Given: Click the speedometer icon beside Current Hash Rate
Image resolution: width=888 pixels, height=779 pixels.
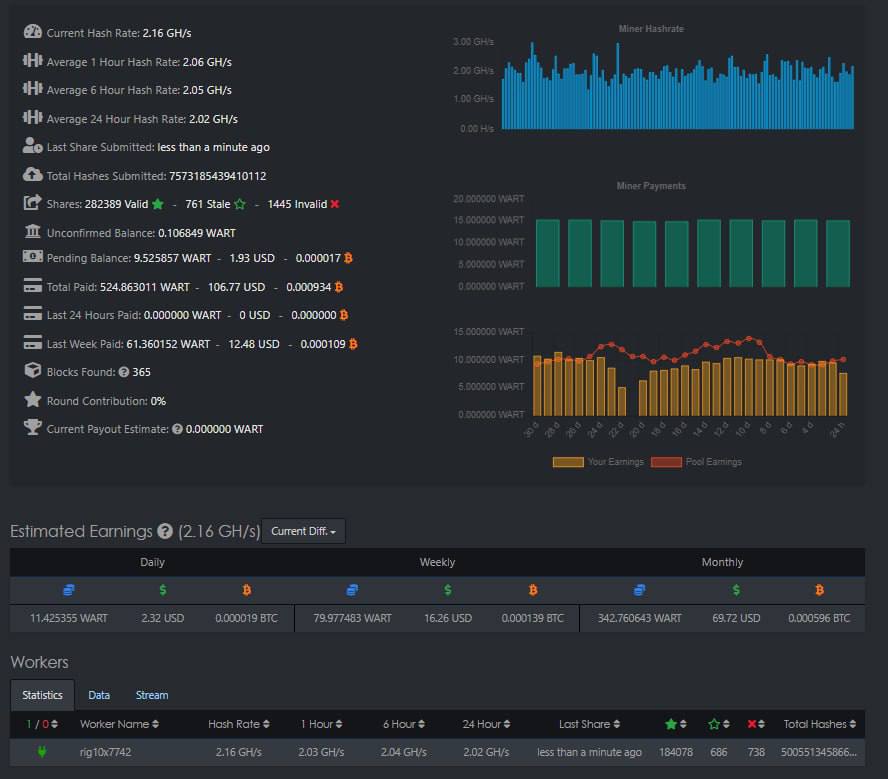Looking at the screenshot, I should pyautogui.click(x=32, y=32).
